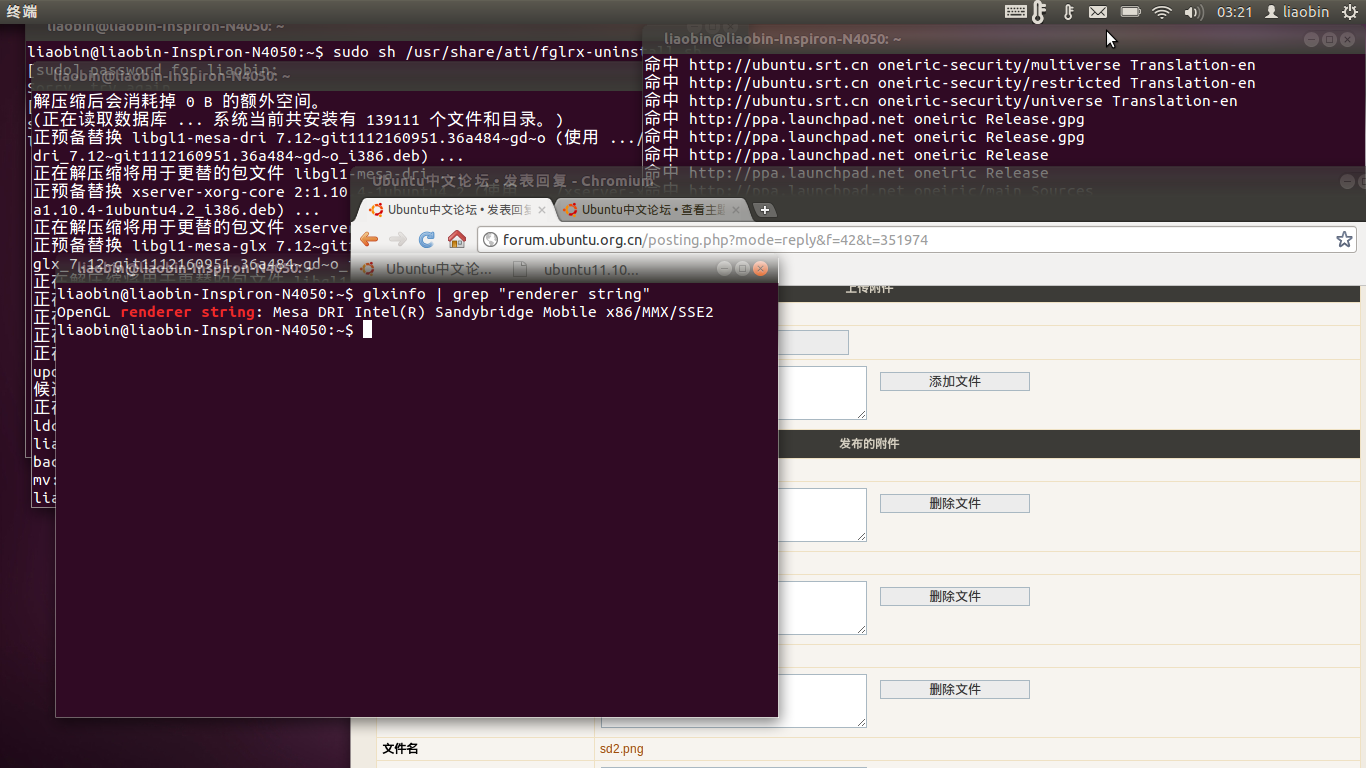Go to Chromium's home page
Viewport: 1366px width, 768px height.
click(457, 239)
